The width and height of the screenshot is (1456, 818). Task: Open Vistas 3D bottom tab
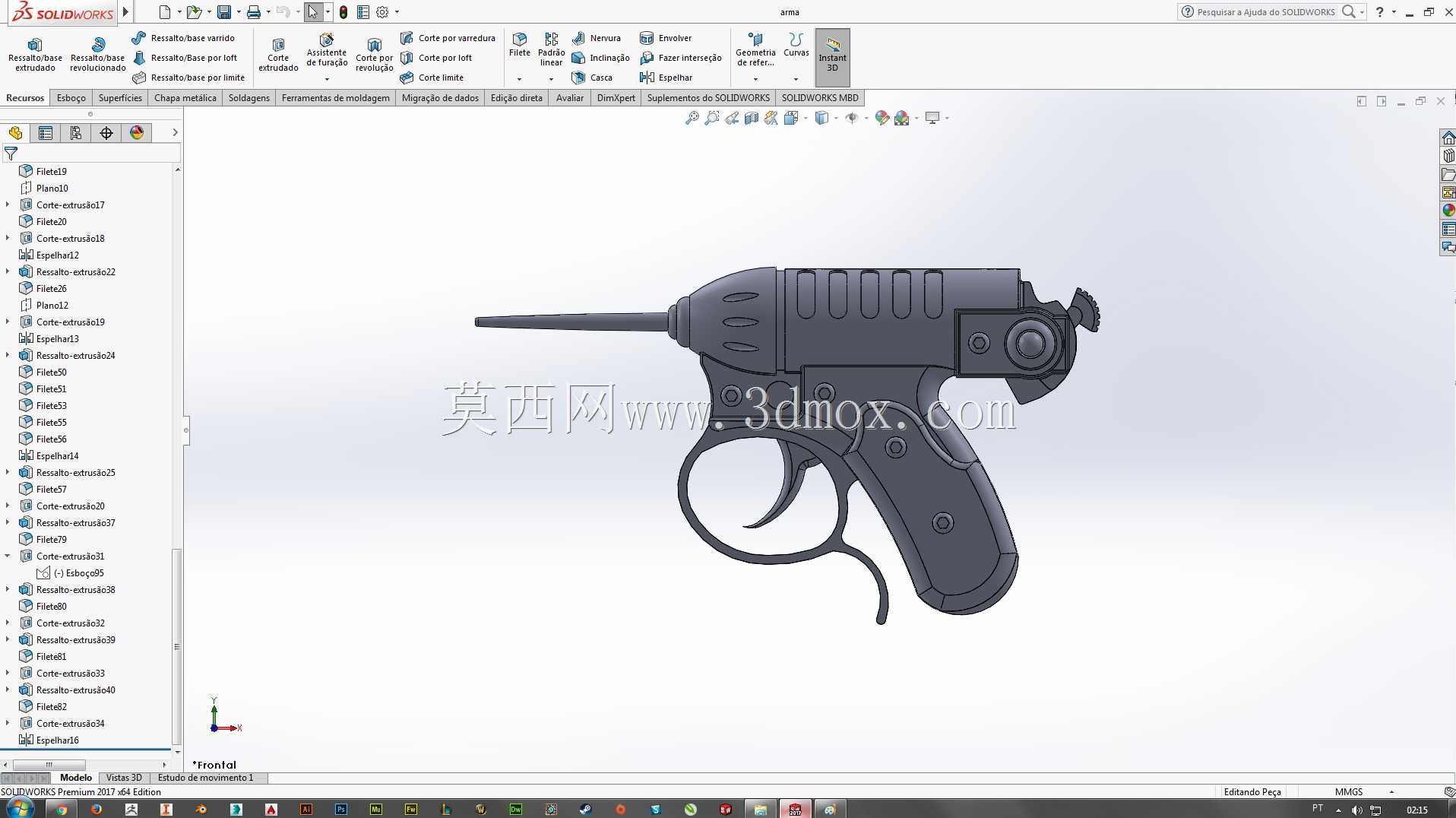point(124,778)
